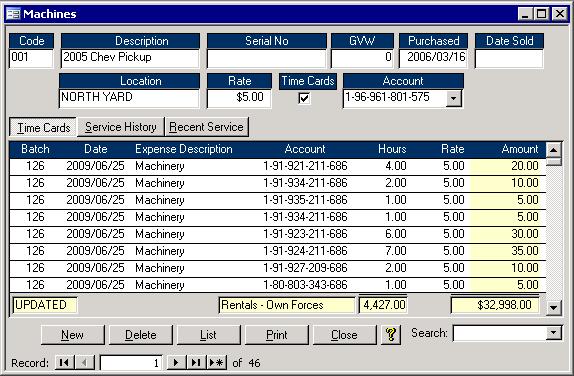Click the amount cell 20.00
This screenshot has height=376, width=574.
click(x=505, y=166)
